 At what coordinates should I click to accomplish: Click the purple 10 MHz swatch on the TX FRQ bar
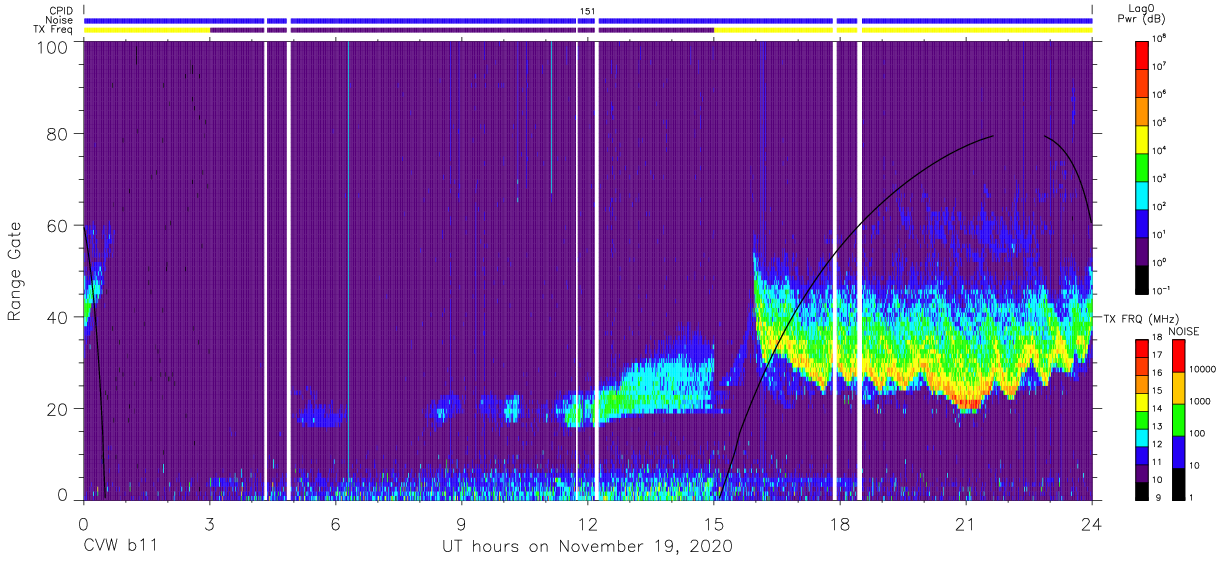[x=1143, y=473]
